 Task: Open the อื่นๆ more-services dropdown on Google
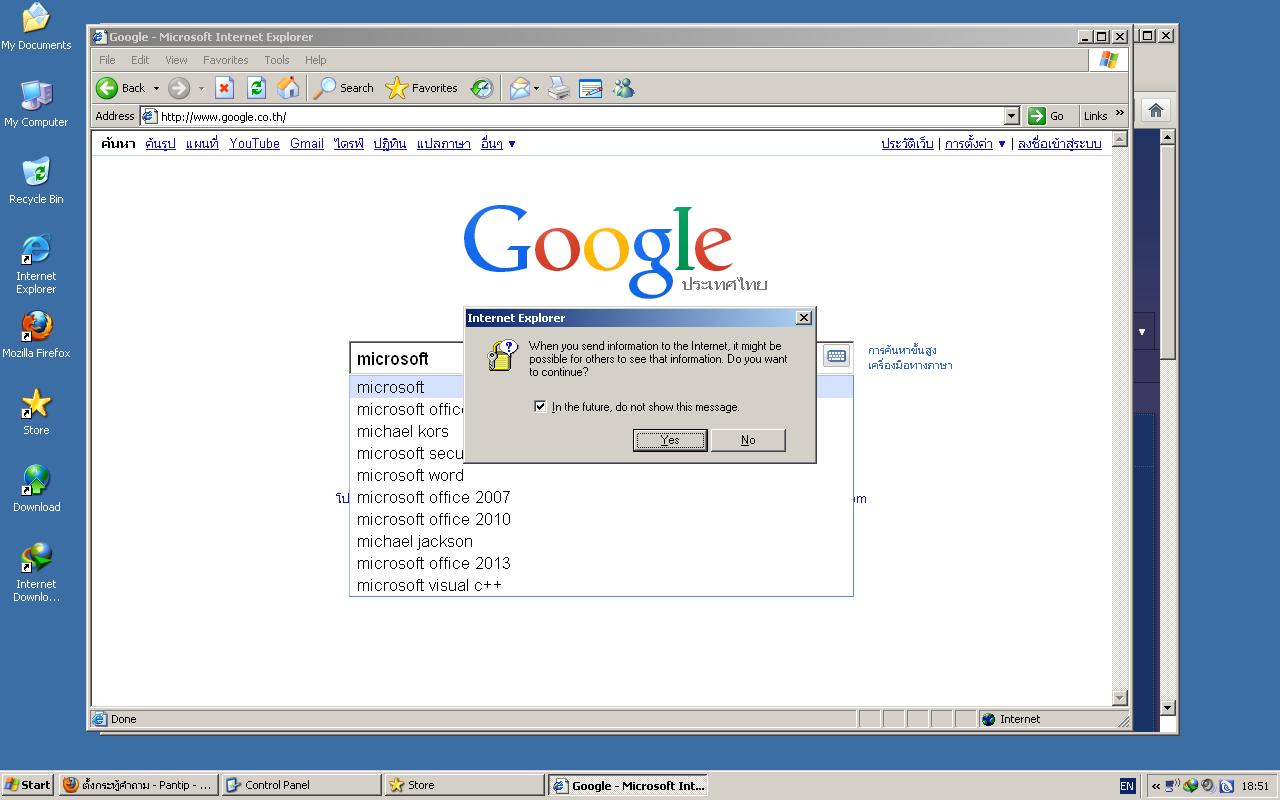point(498,144)
